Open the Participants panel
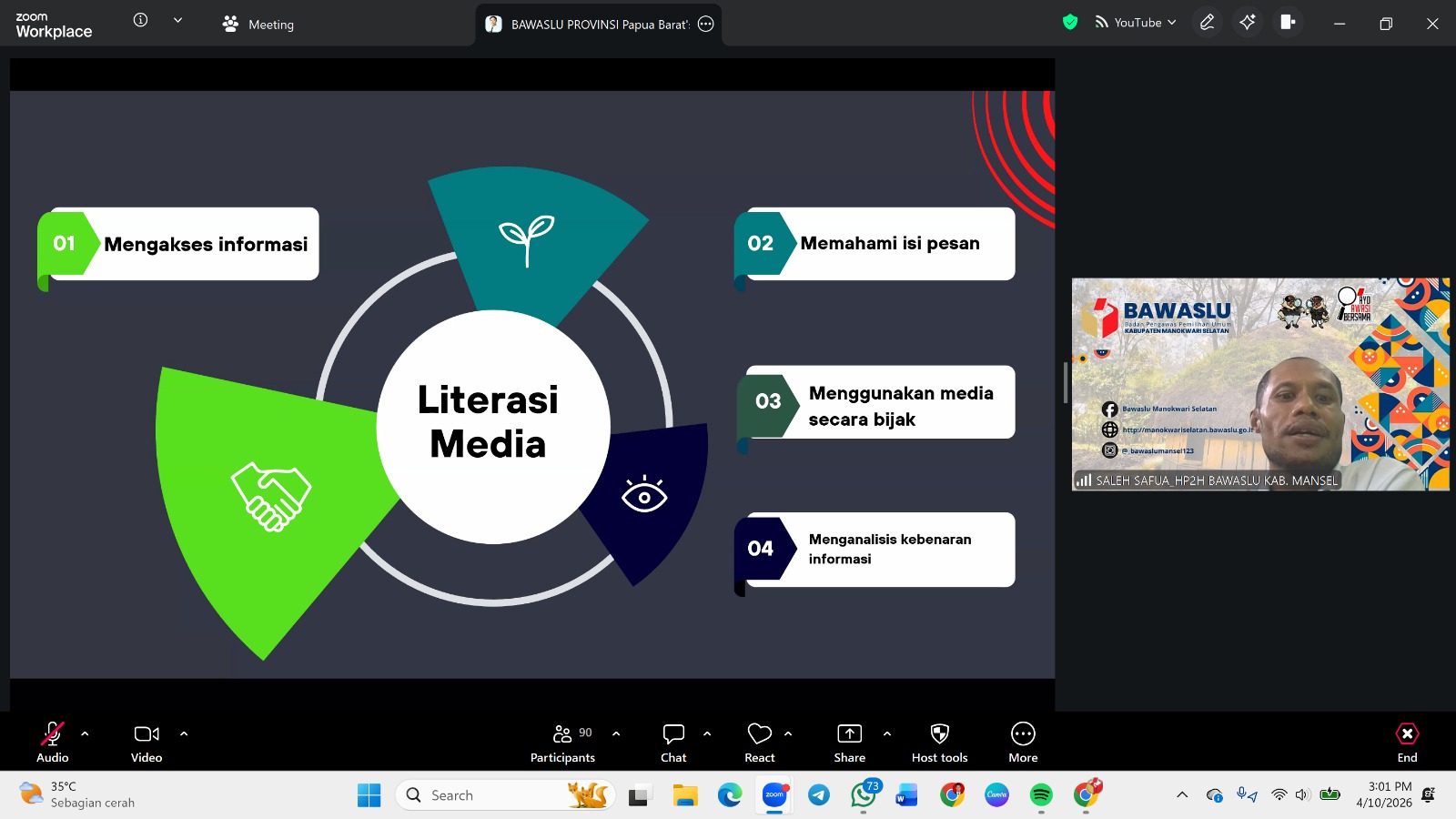The width and height of the screenshot is (1456, 819). click(x=562, y=743)
